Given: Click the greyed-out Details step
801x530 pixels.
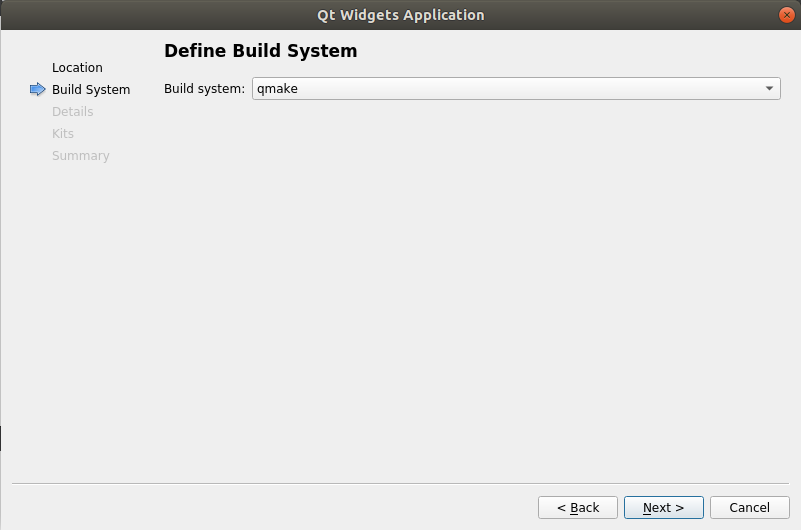Looking at the screenshot, I should pos(72,112).
